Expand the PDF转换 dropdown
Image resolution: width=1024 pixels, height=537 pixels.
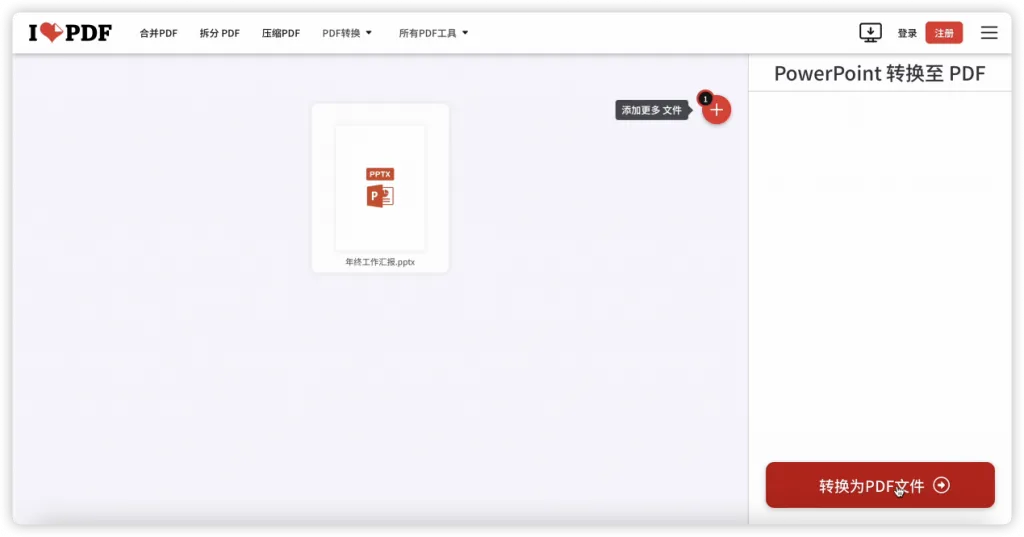click(347, 33)
